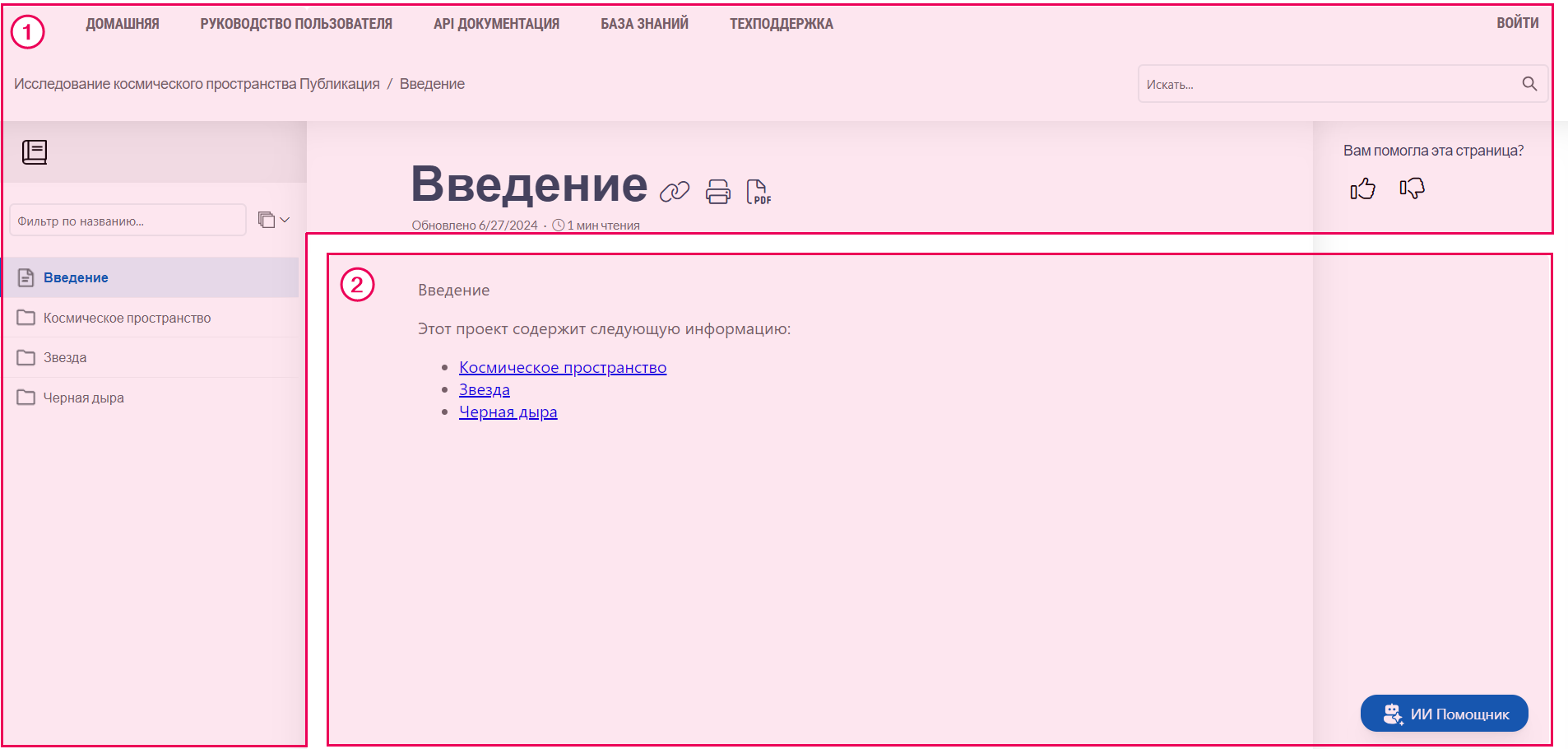Select Введение in the sidebar tree

click(75, 277)
